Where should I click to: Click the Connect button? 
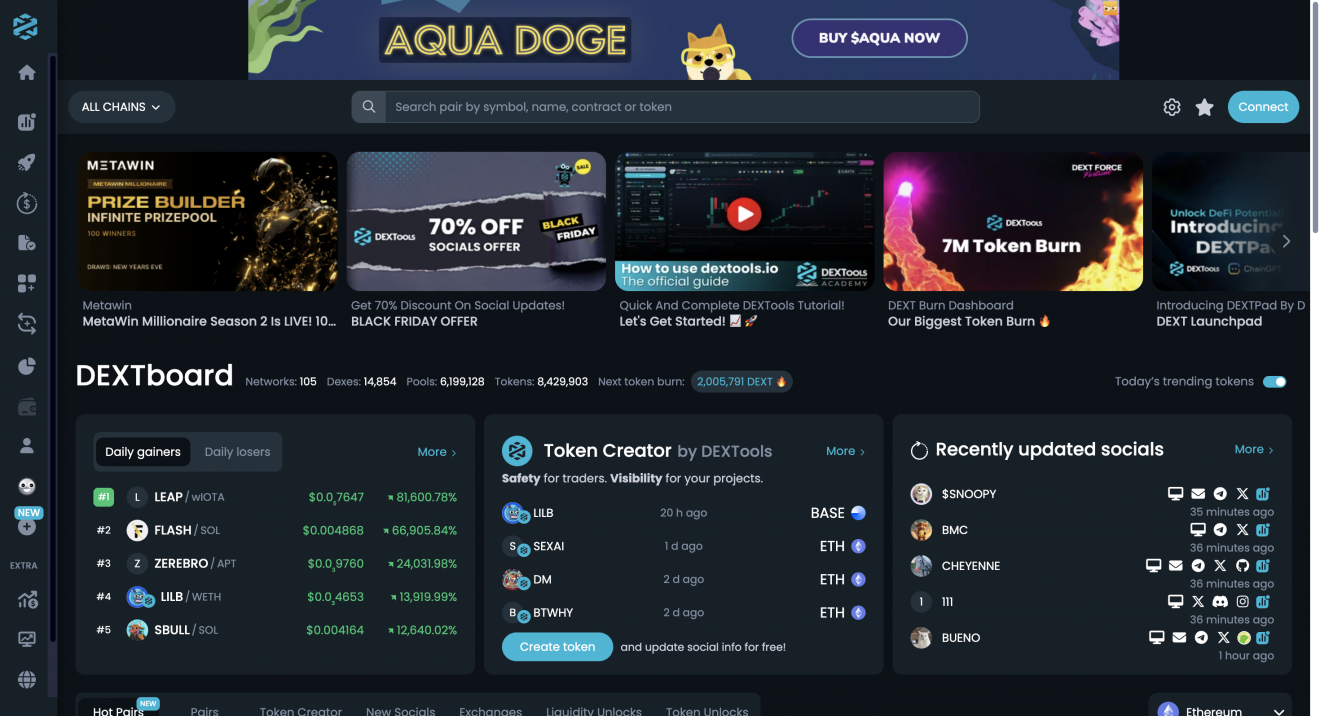pyautogui.click(x=1263, y=107)
